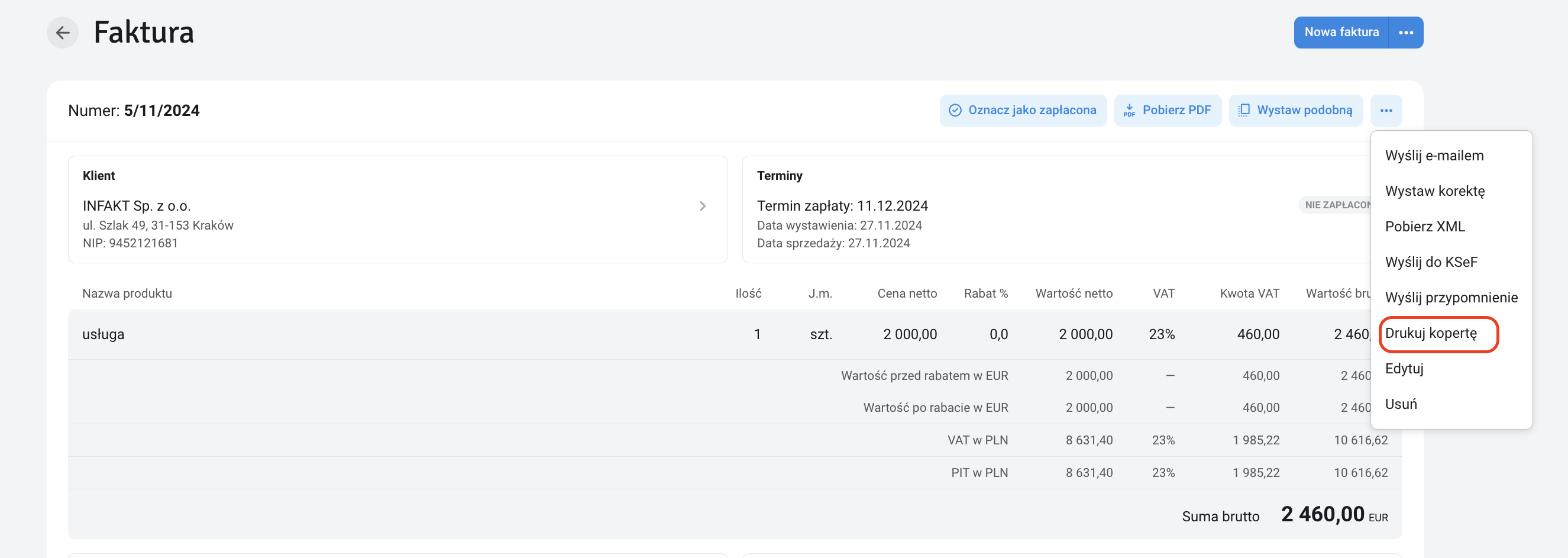This screenshot has height=558, width=1568.
Task: Click Termin zapłaty: 11.12.2024
Action: click(x=842, y=206)
